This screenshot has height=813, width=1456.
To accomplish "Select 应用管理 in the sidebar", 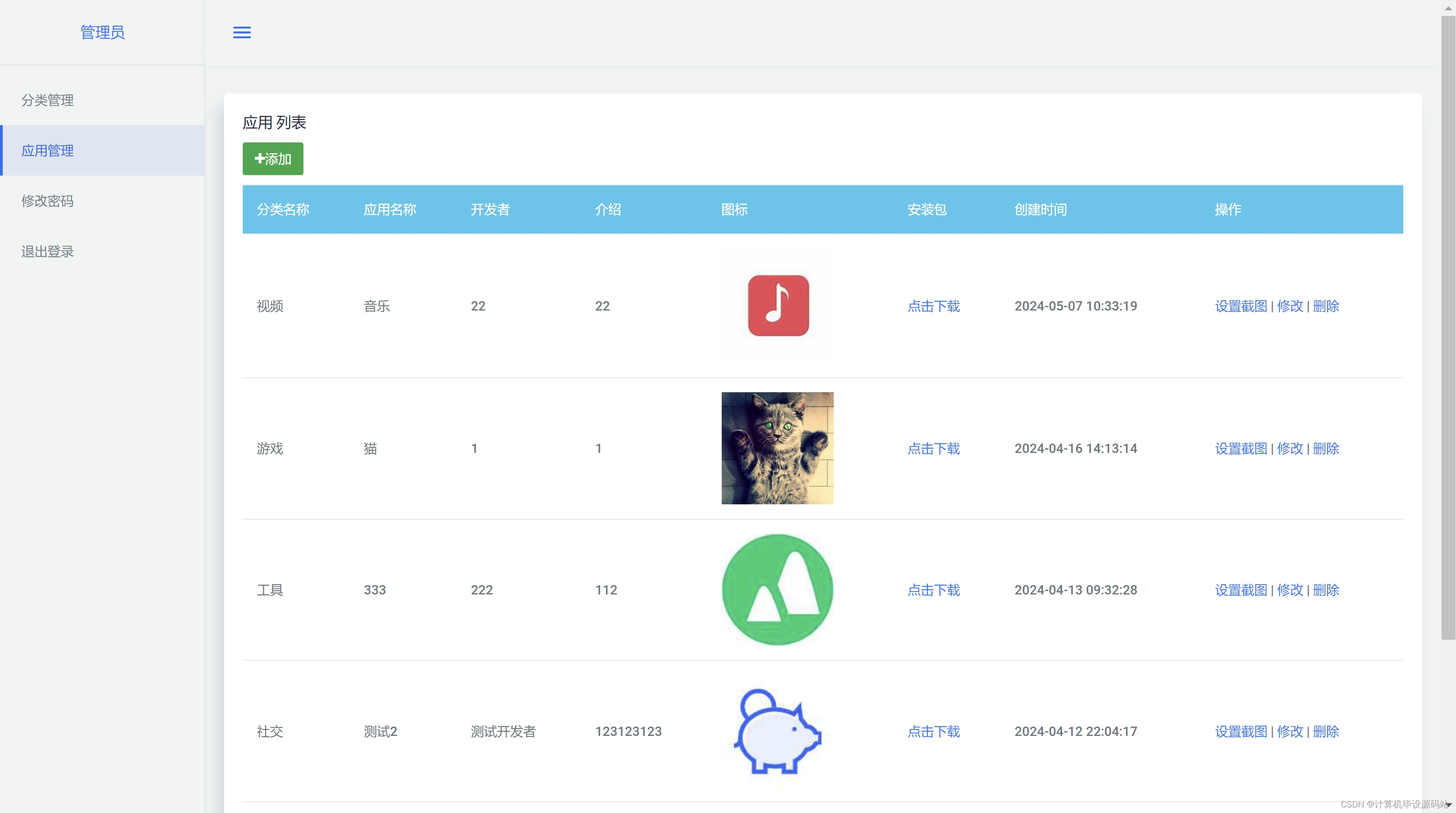I will click(102, 150).
